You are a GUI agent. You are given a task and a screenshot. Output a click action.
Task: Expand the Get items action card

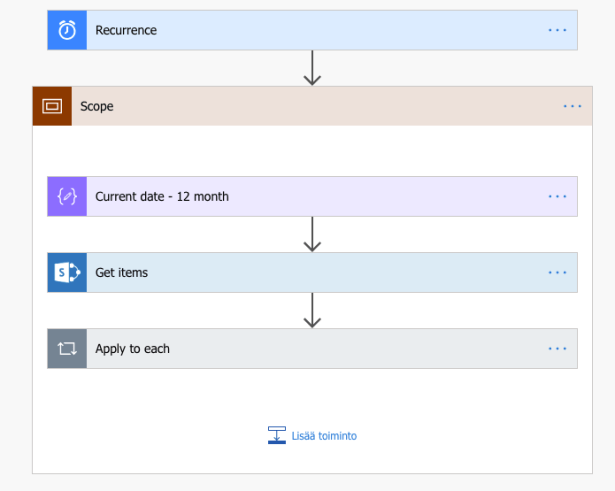tap(300, 273)
